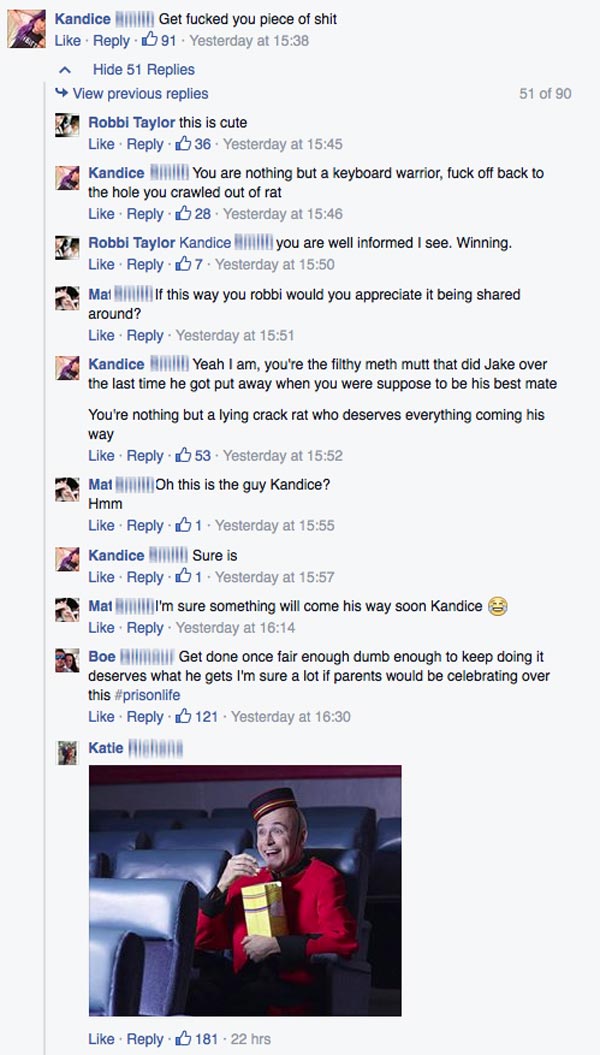Like Katie's popcorn image comment
Image resolution: width=600 pixels, height=1055 pixels.
click(101, 1038)
